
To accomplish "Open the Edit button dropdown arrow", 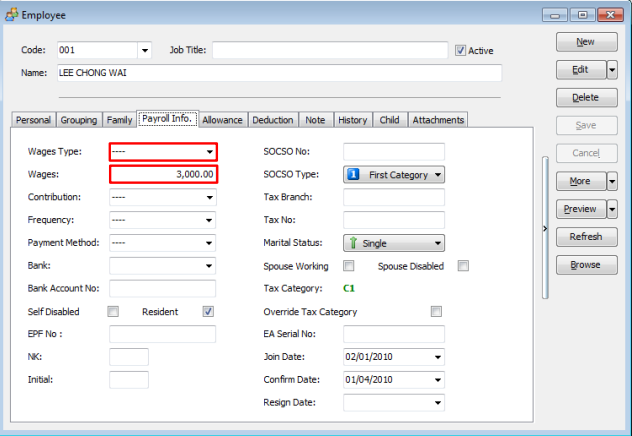I will point(612,70).
